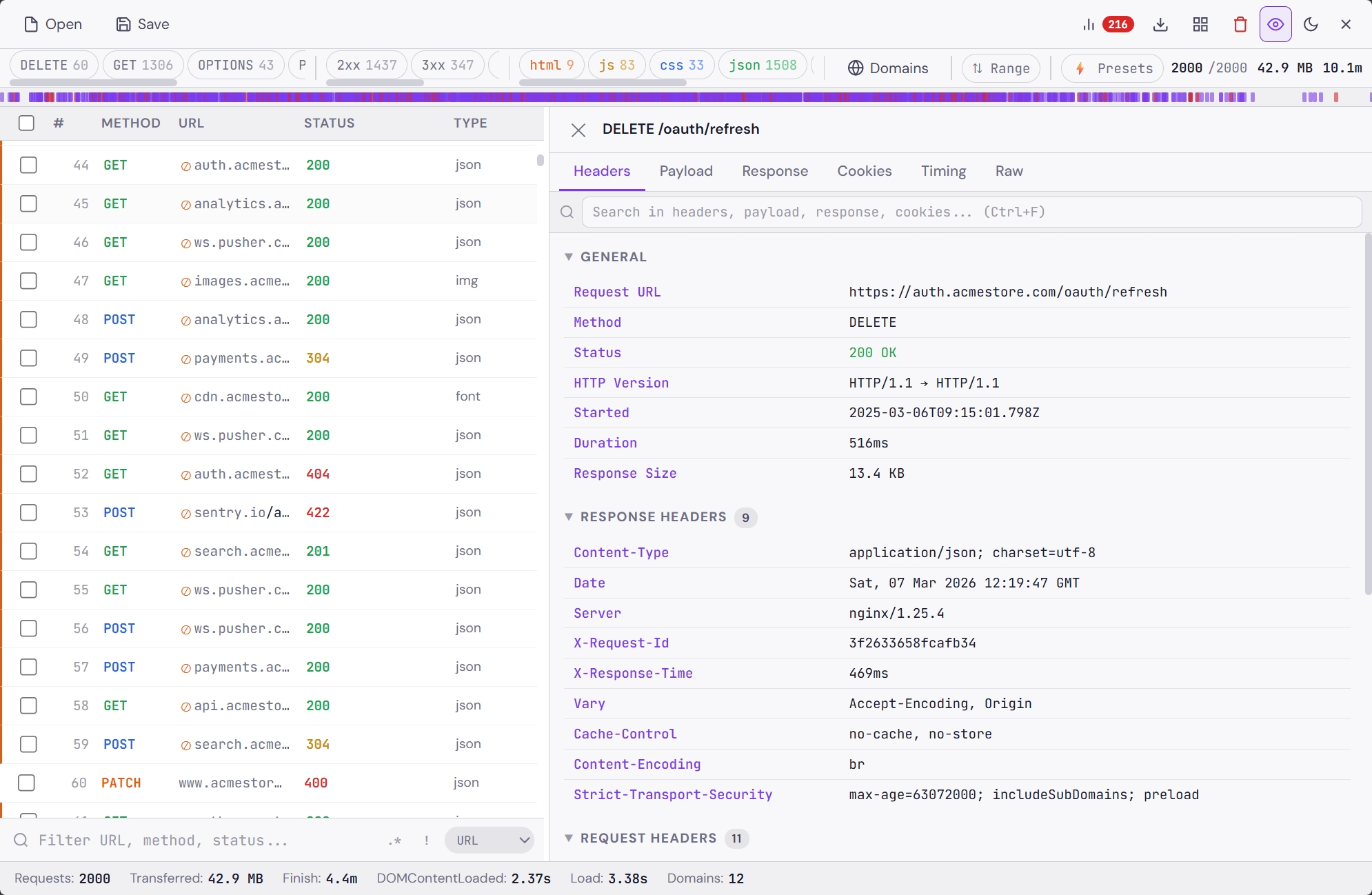Toggle the preview eye icon
The image size is (1372, 895).
[x=1275, y=24]
